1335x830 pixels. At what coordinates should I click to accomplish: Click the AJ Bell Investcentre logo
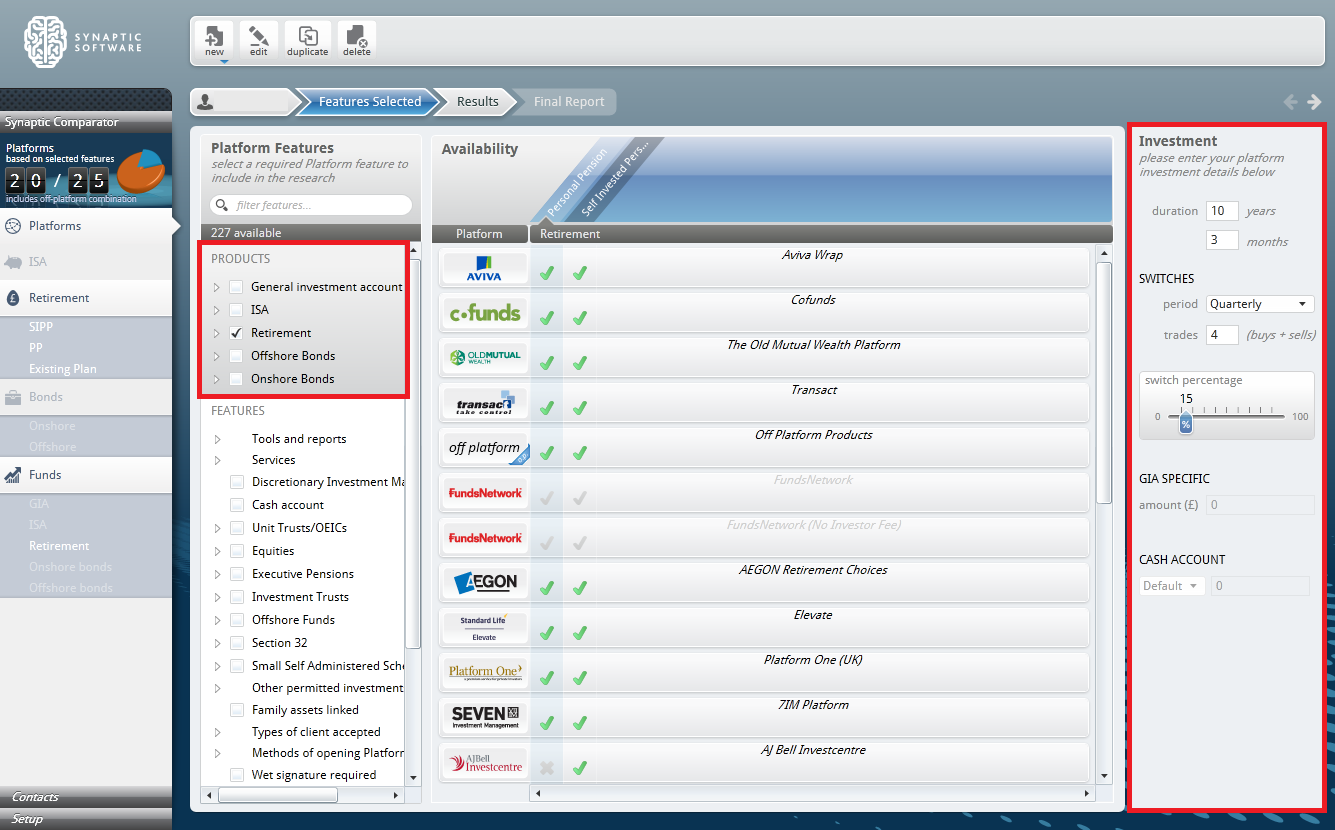click(485, 763)
